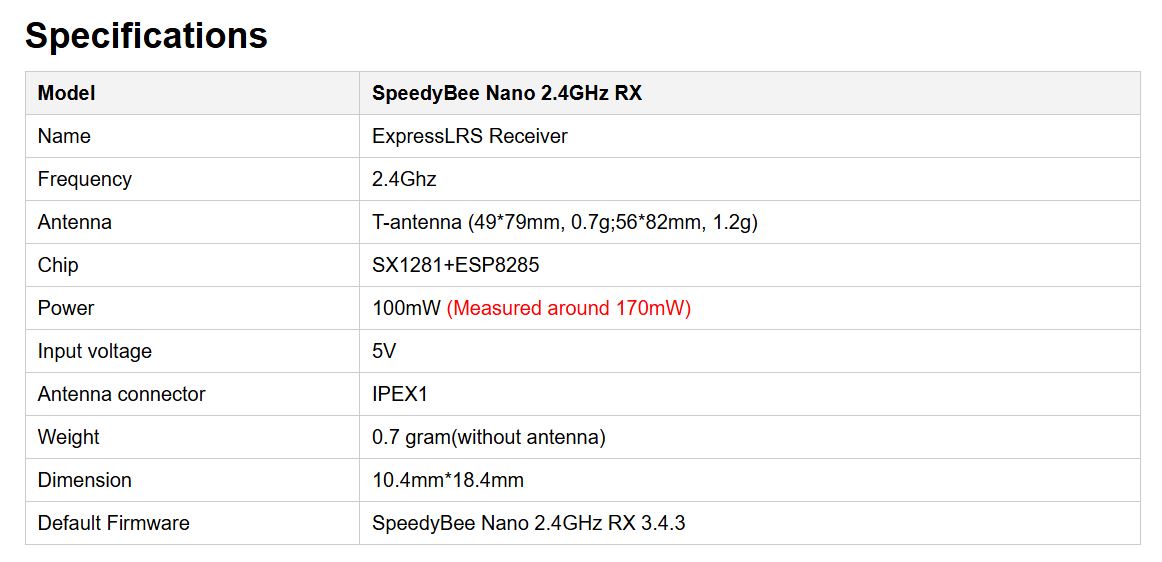Screen dimensions: 1162x562
Task: Click the Chip row label
Action: pyautogui.click(x=58, y=265)
